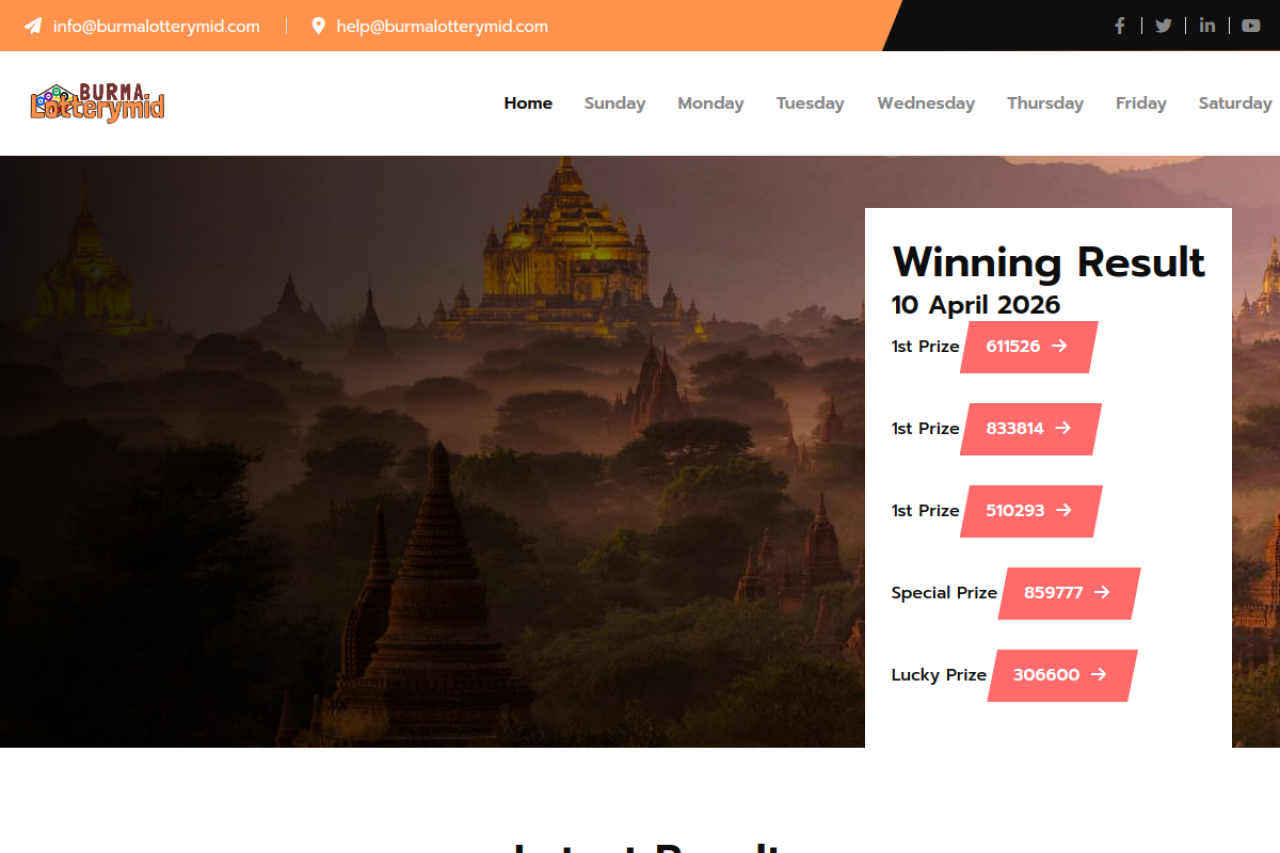Click the Special Prize 859777 button
Screen dimensions: 1280x853
(x=1069, y=593)
